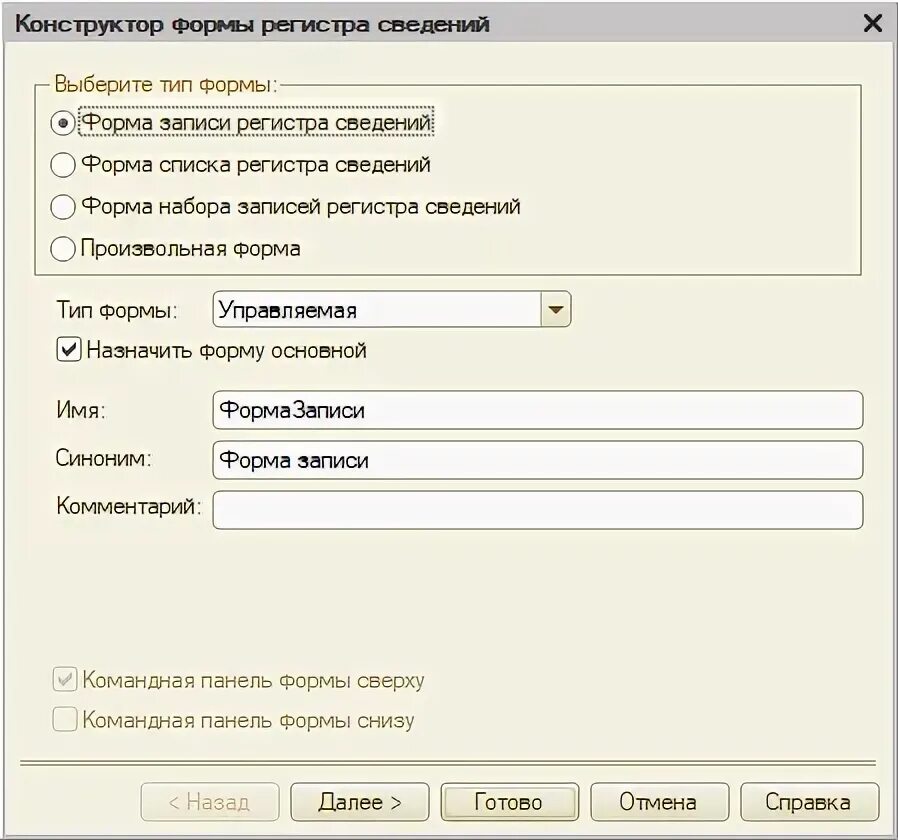Open help with 'Справка' button
Image resolution: width=898 pixels, height=840 pixels.
[x=810, y=802]
